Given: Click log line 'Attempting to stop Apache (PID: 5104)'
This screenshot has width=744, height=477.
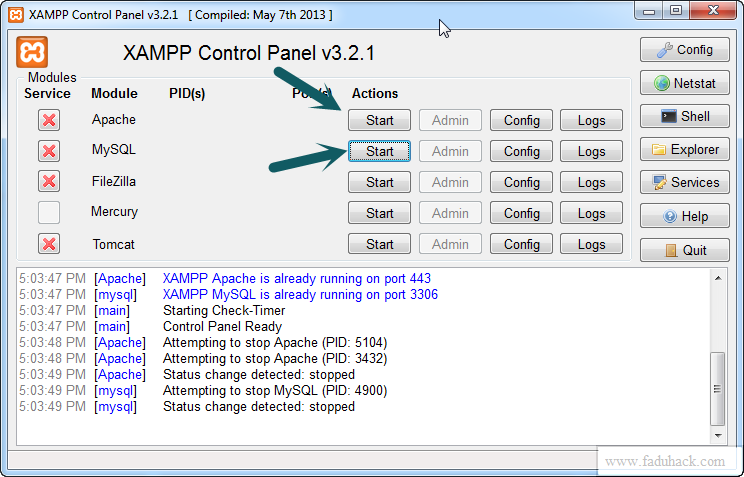Looking at the screenshot, I should (x=275, y=342).
